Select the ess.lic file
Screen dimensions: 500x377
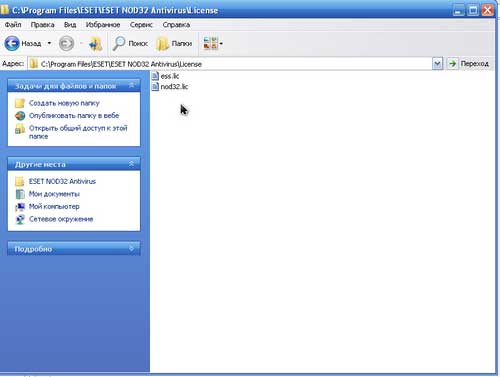(x=165, y=76)
